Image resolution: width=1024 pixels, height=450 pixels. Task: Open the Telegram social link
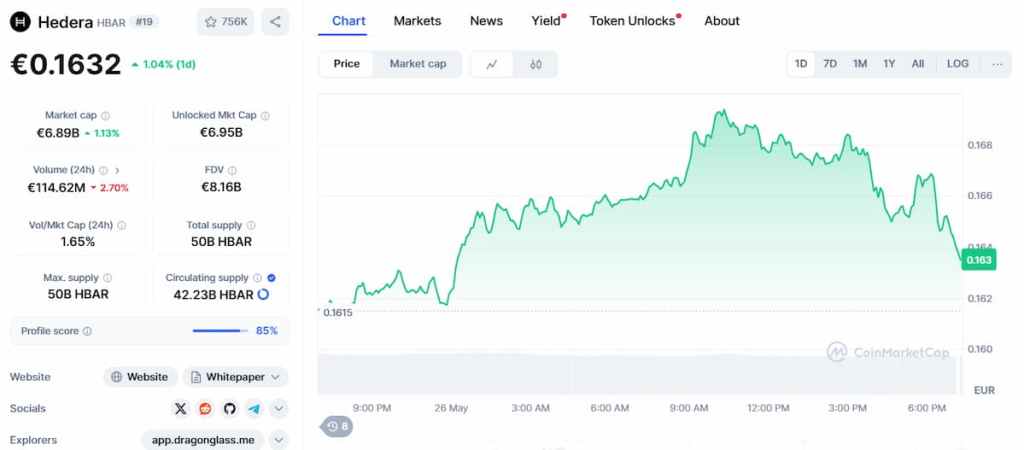(254, 408)
